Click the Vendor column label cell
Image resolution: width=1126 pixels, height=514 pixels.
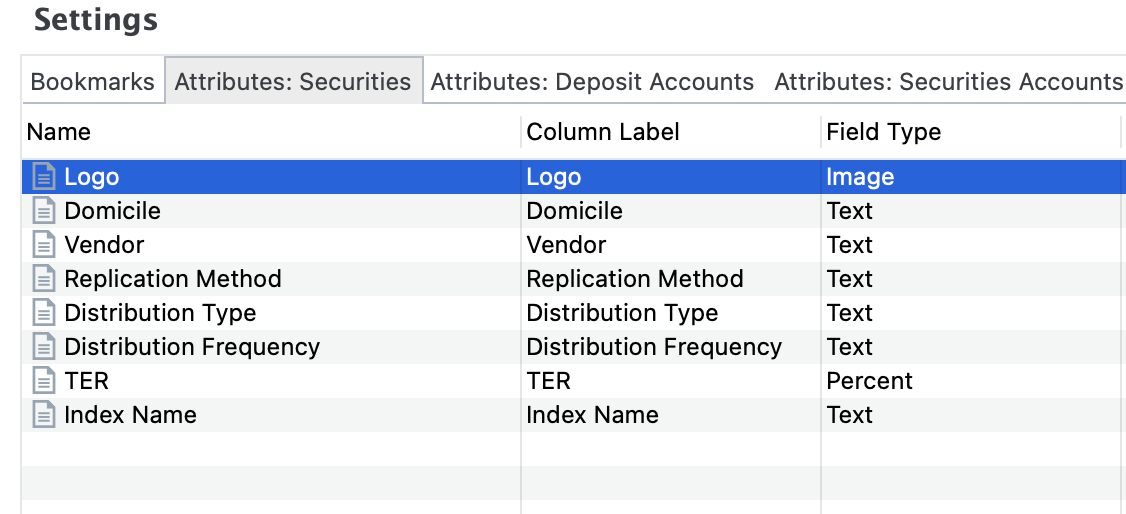tap(566, 245)
